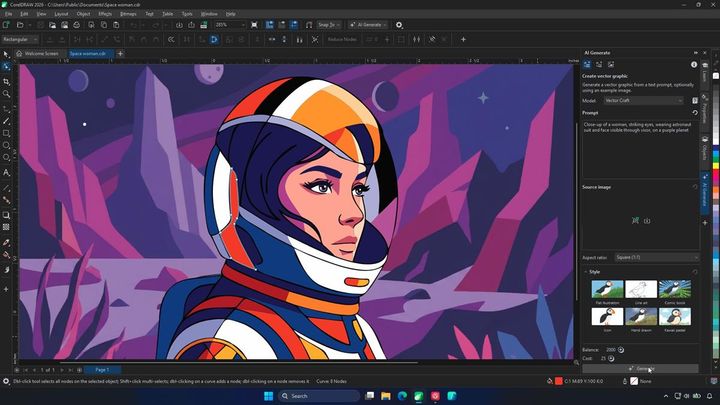Select the Text tool

[6, 173]
